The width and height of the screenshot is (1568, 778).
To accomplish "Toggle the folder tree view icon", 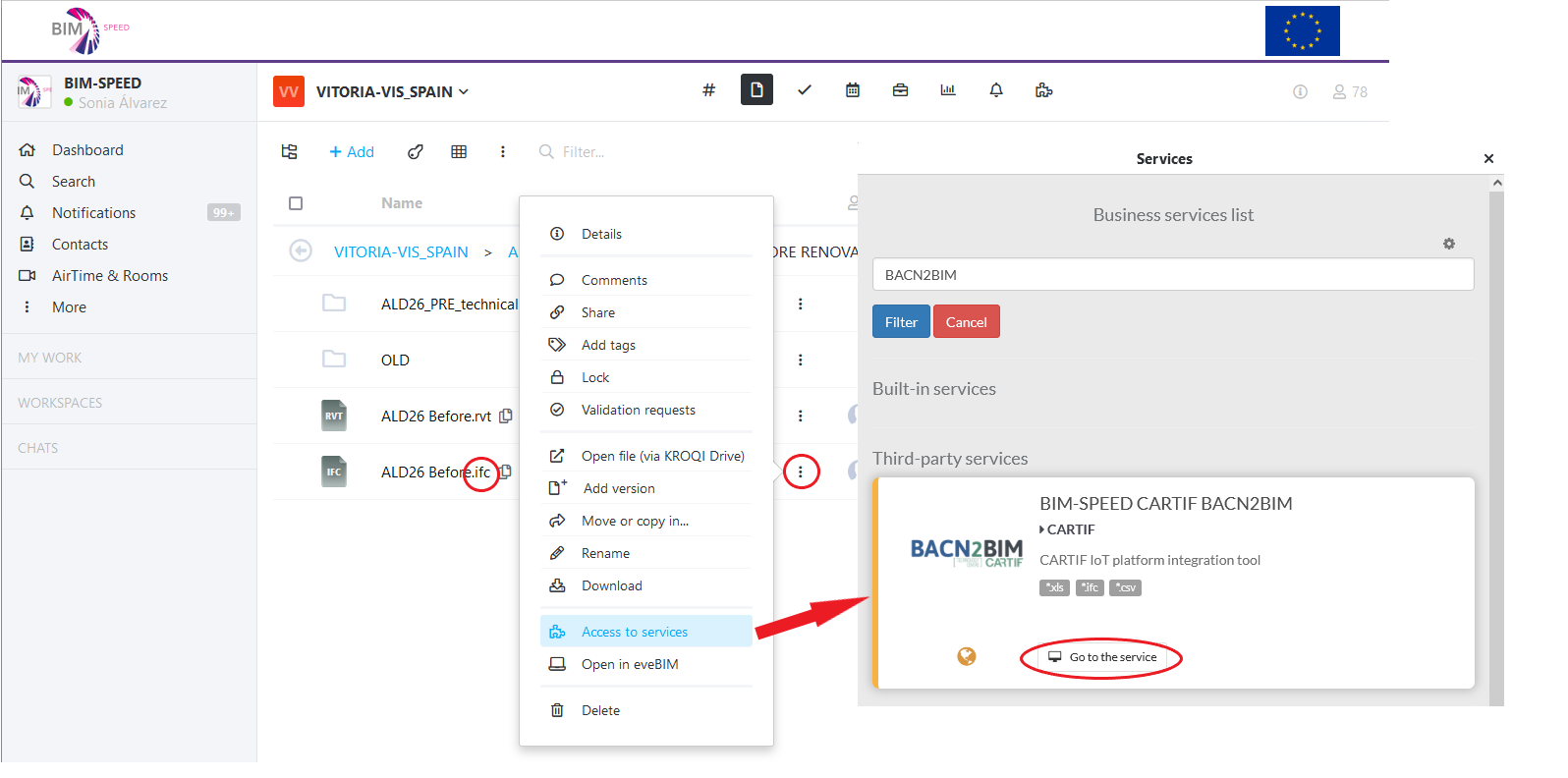I will click(289, 151).
